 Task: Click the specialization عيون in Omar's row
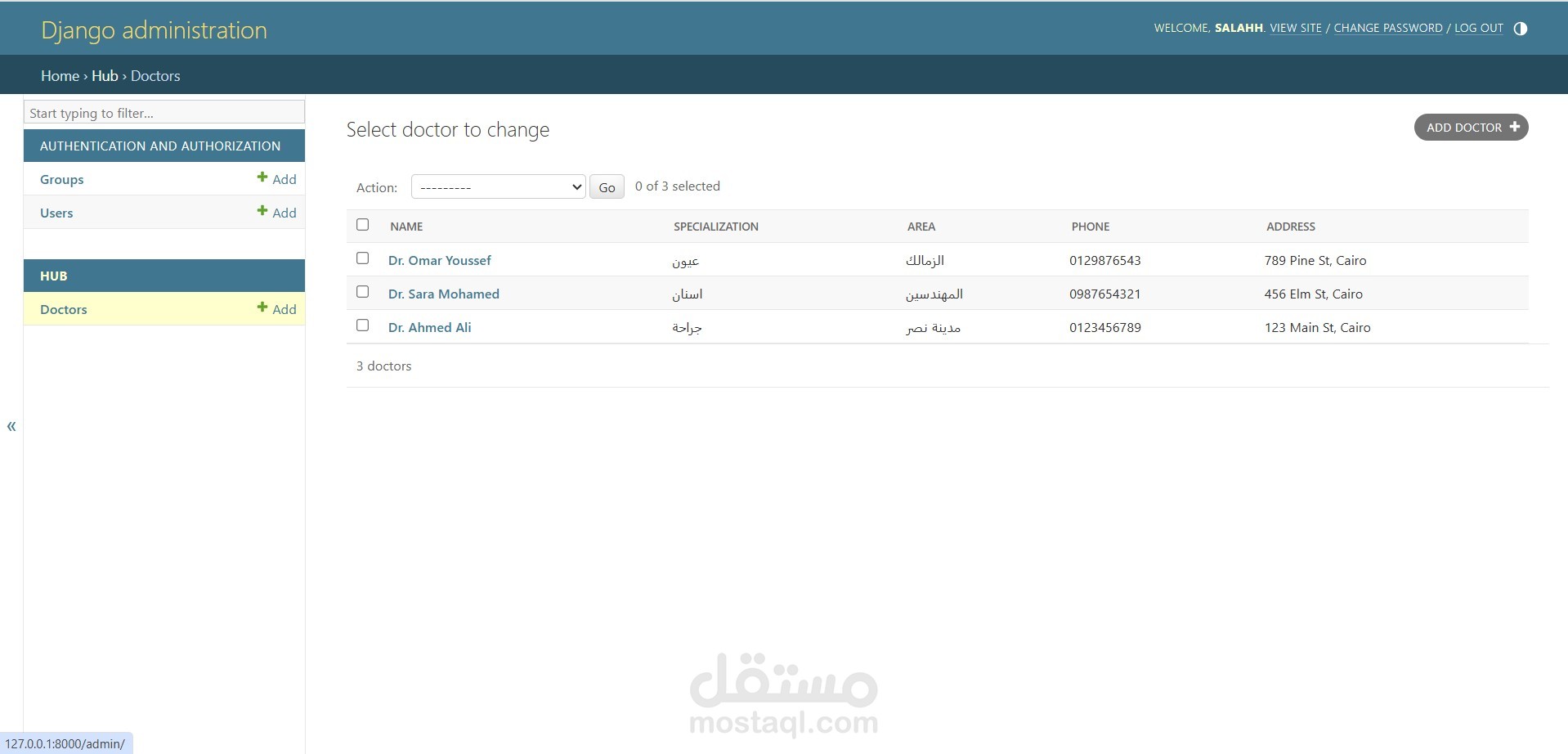(x=686, y=261)
